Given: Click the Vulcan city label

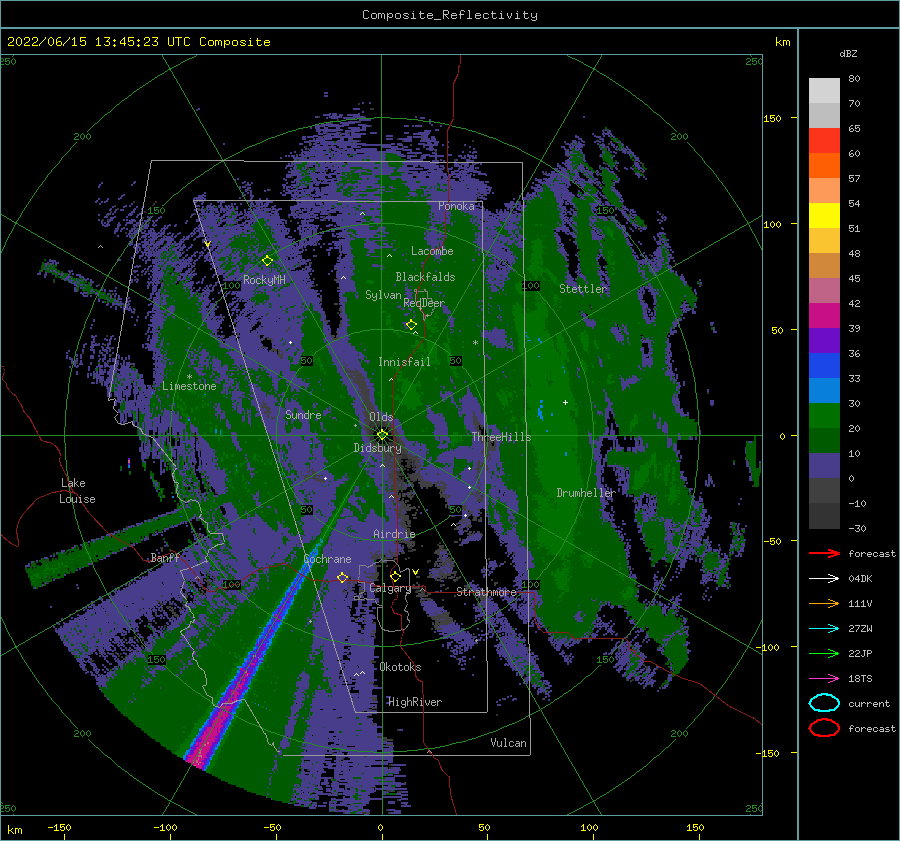Looking at the screenshot, I should coord(509,743).
